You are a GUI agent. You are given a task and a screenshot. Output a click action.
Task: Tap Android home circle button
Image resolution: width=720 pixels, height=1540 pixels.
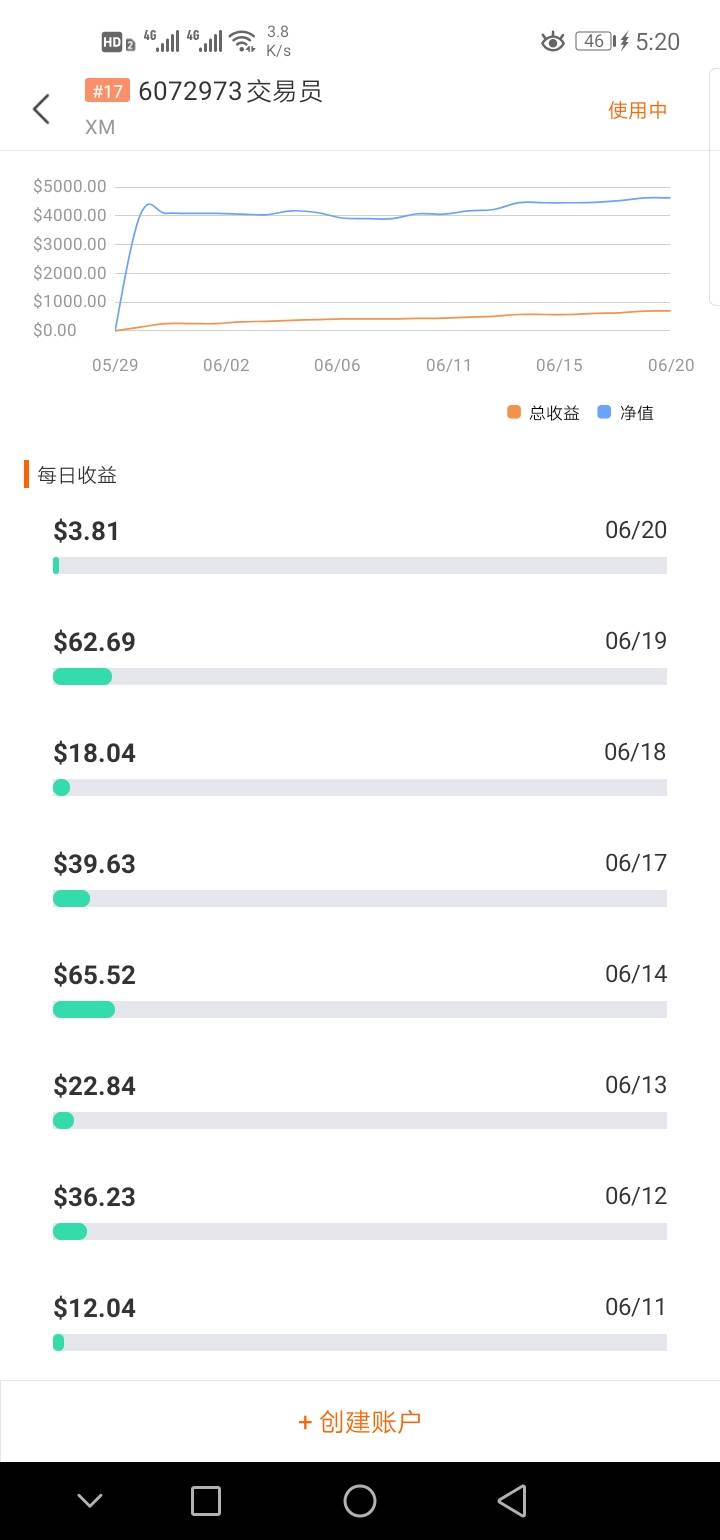click(x=360, y=1501)
